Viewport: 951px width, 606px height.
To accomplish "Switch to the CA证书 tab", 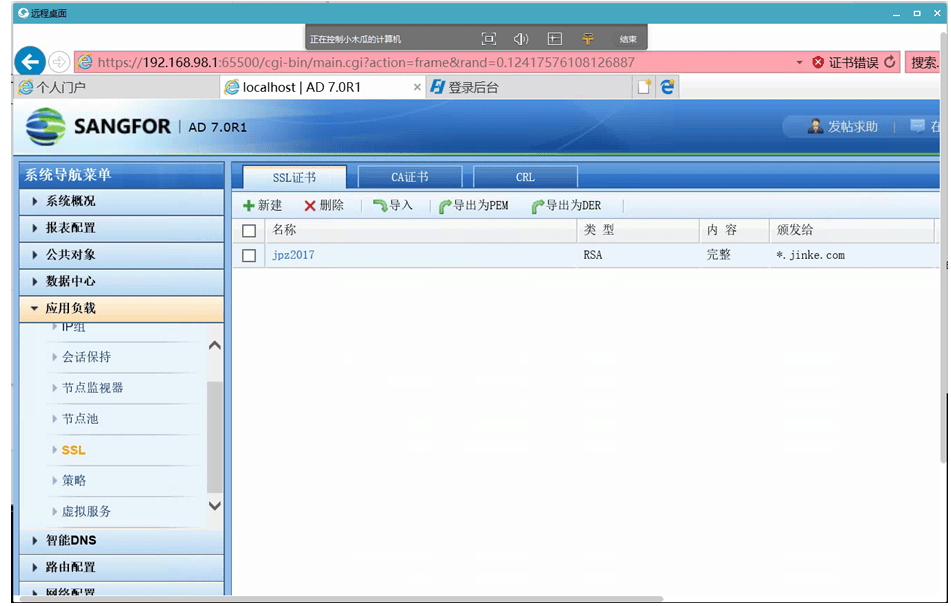I will point(410,177).
